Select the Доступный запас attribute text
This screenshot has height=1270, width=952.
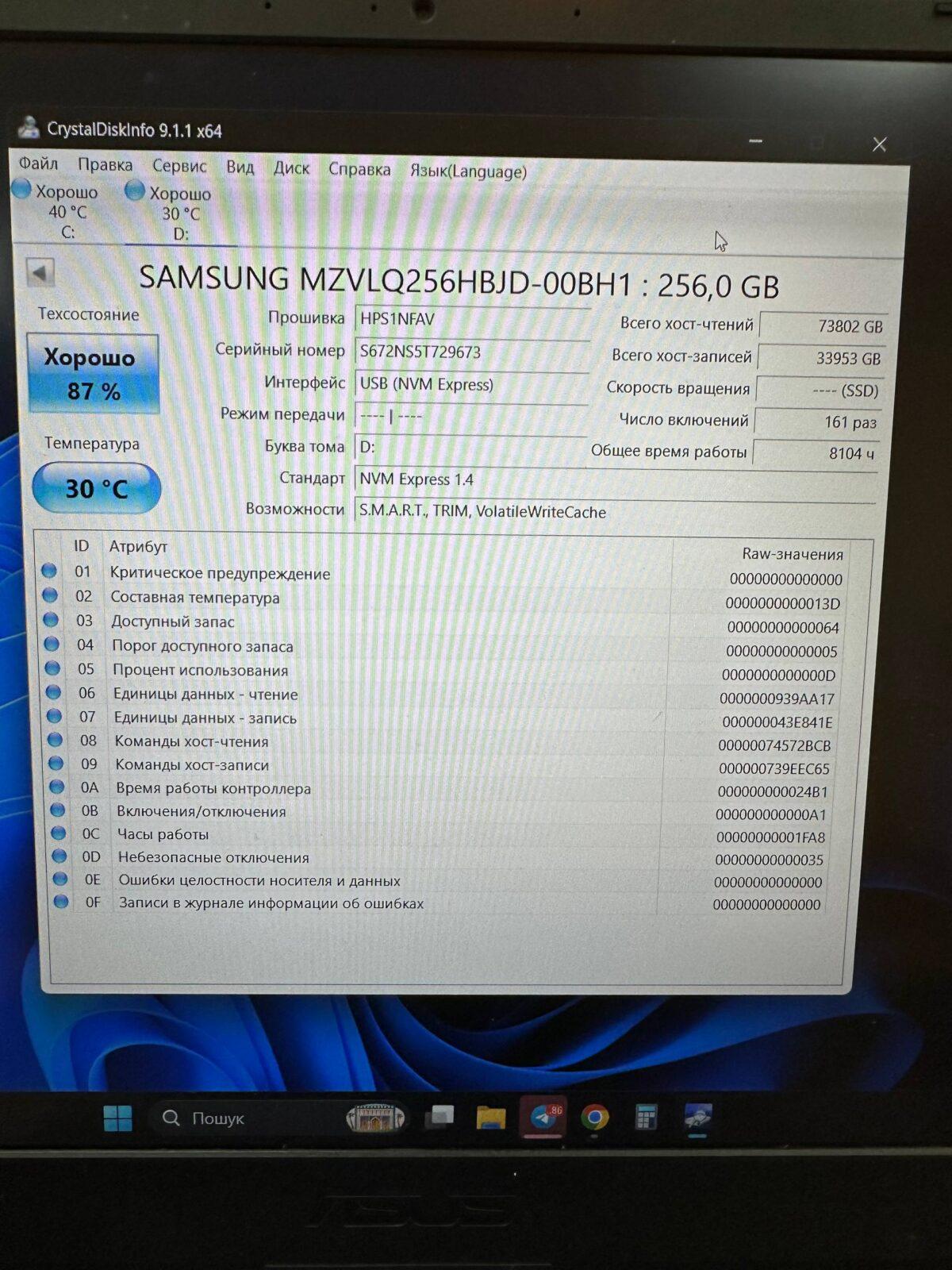pyautogui.click(x=173, y=622)
